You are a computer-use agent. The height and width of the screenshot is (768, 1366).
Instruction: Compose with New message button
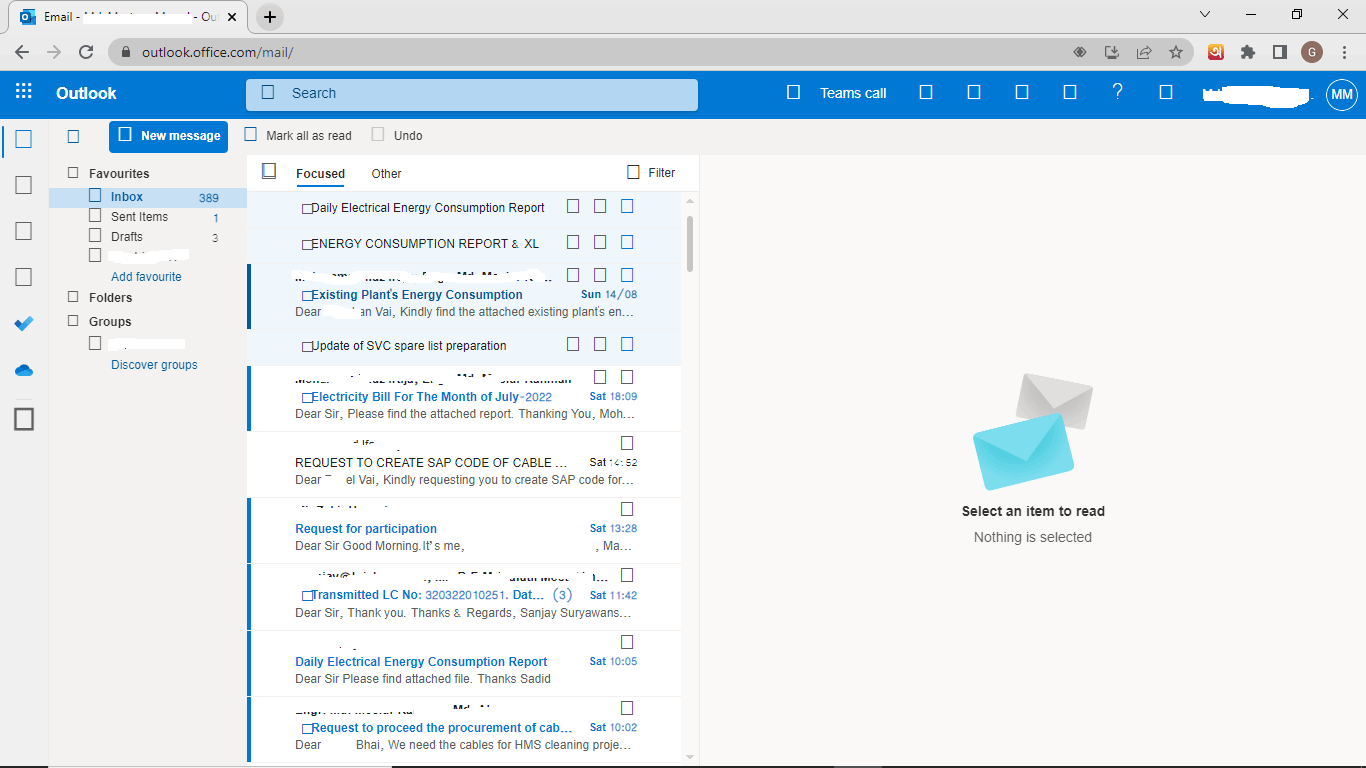[168, 136]
